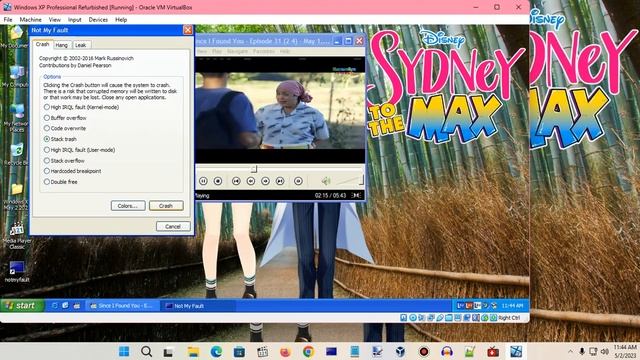This screenshot has width=640, height=360.
Task: Open the Windows 11 Start menu
Action: (124, 351)
